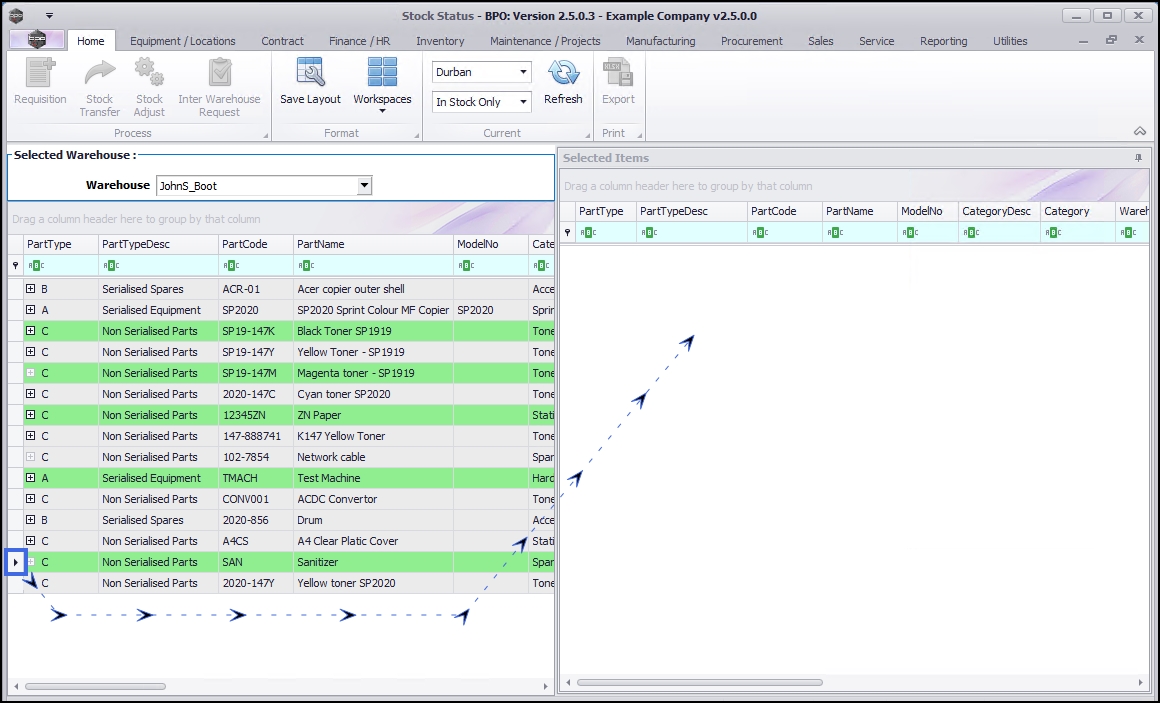Click the stock grid horizontal scrollbar
Screen dimensions: 1160x703
coord(95,686)
